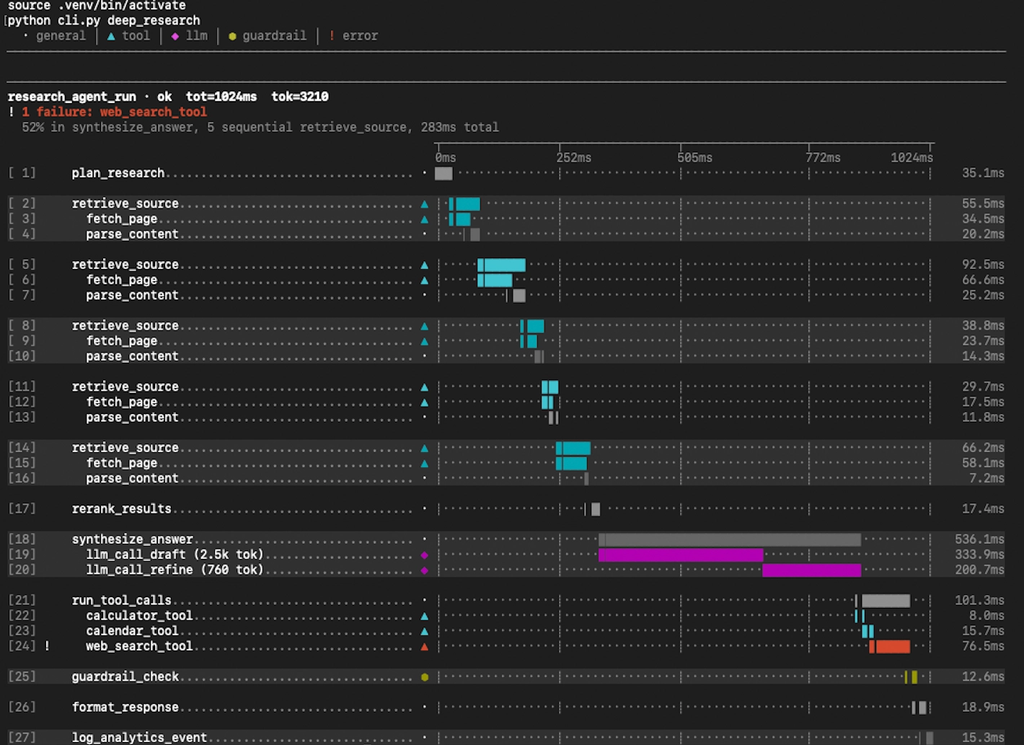Click the triangle icon on calendar_tool row
Image resolution: width=1024 pixels, height=745 pixels.
[424, 631]
